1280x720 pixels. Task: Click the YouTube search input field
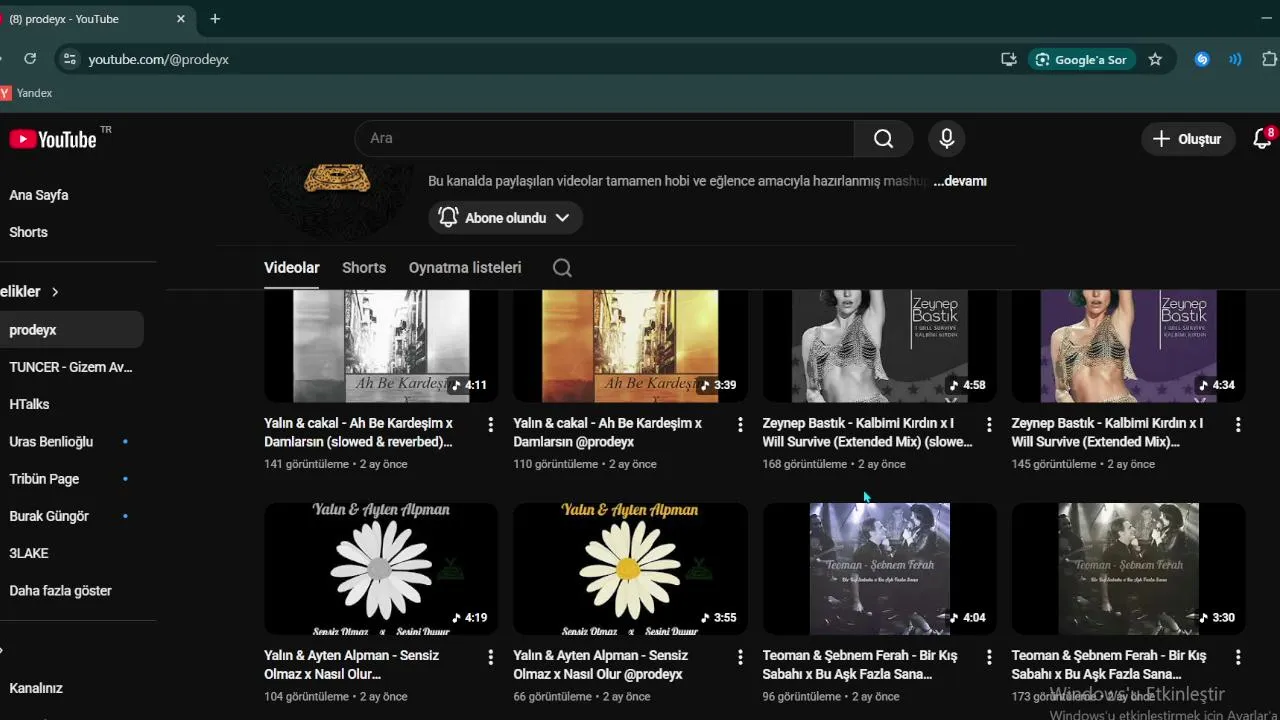coord(604,139)
